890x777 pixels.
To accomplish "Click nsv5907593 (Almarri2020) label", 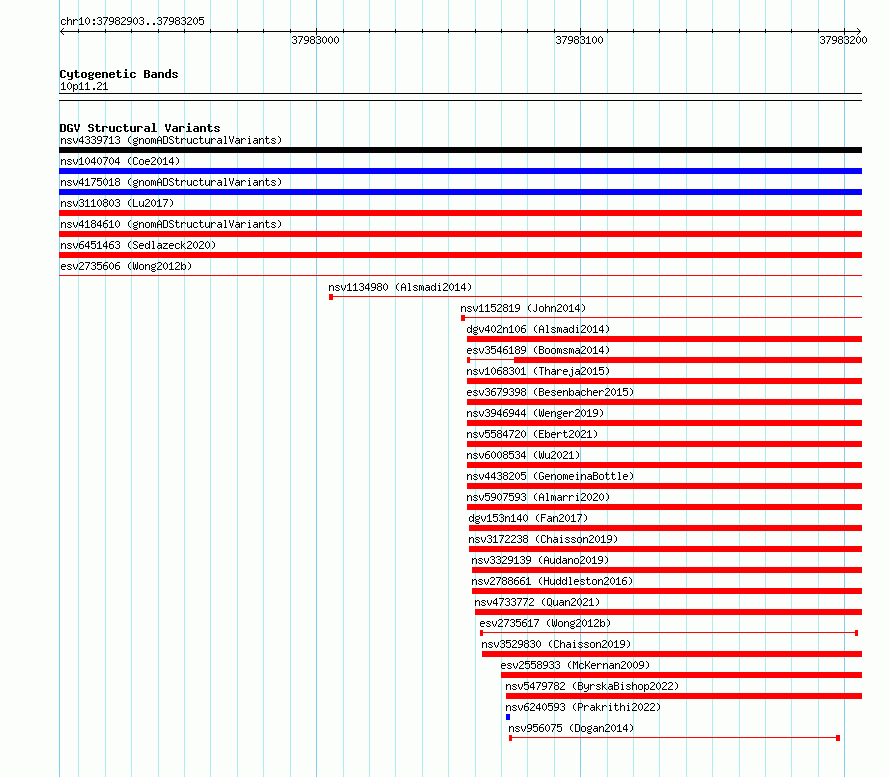I will tap(538, 497).
